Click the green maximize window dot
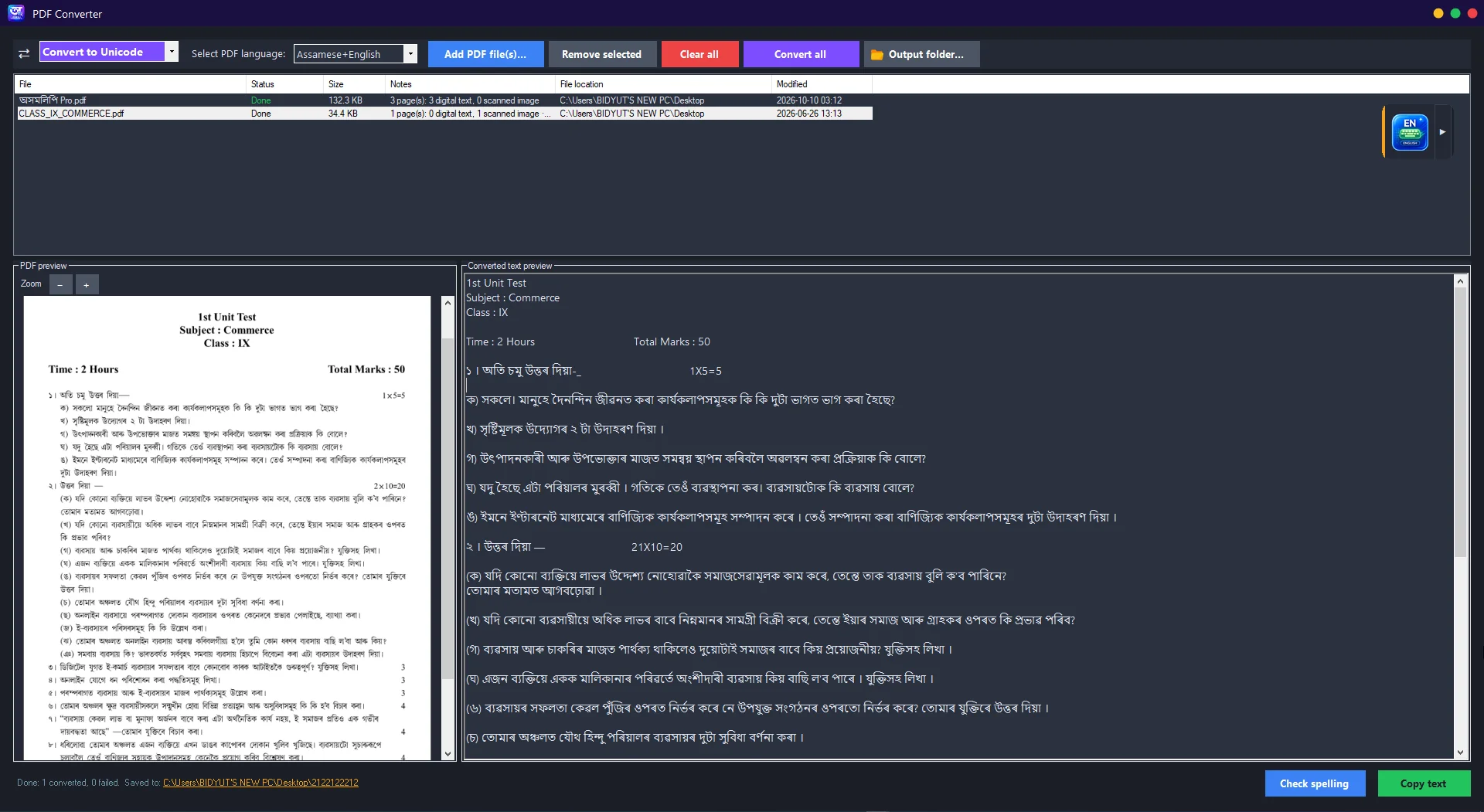 (x=1455, y=13)
